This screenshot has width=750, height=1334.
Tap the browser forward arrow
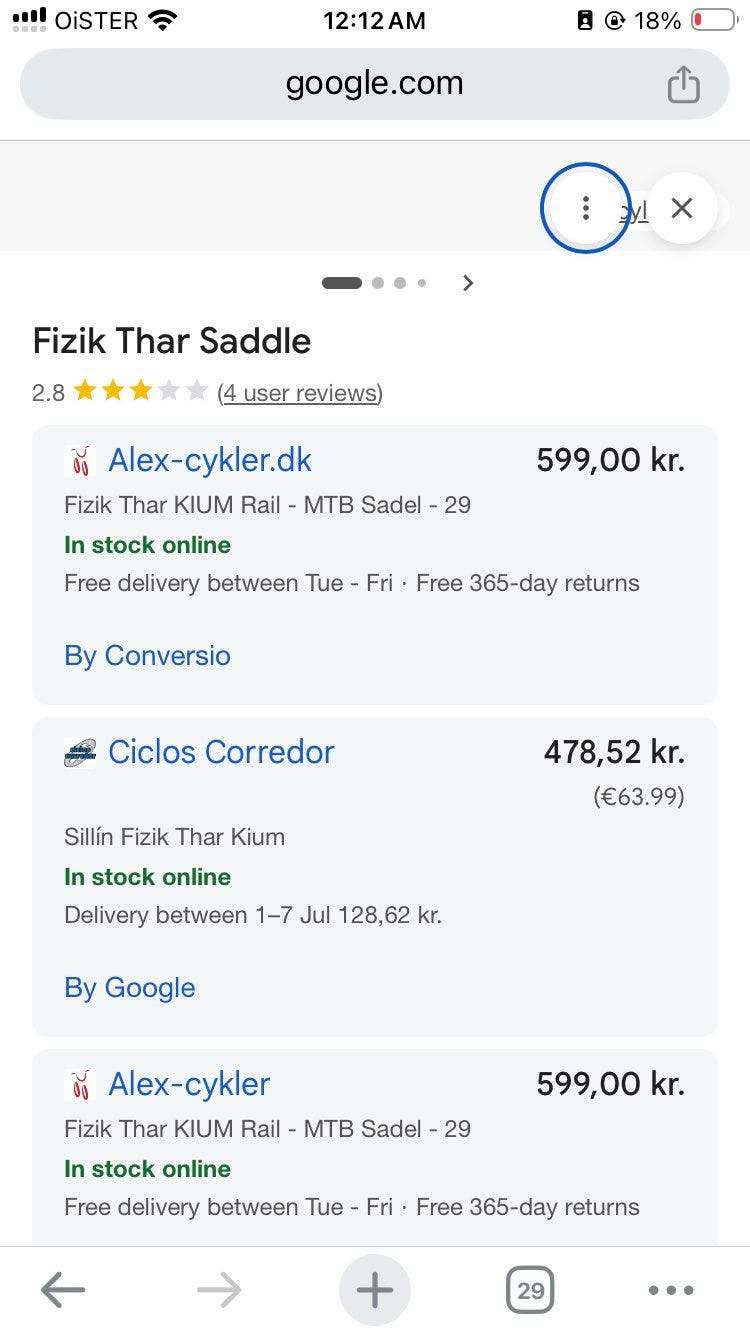[219, 1291]
